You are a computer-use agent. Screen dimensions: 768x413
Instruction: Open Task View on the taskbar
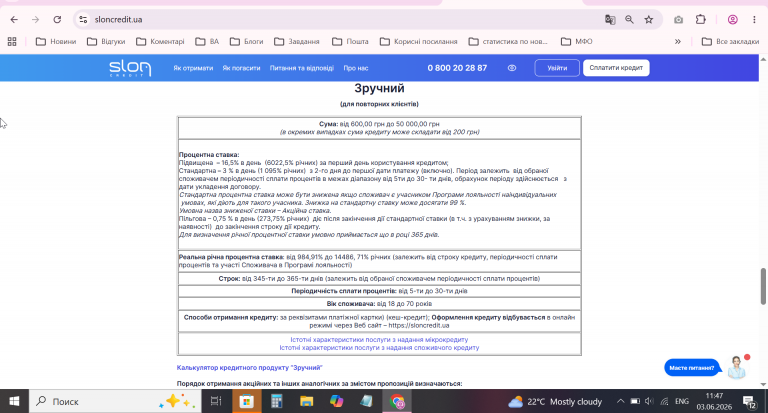point(216,401)
